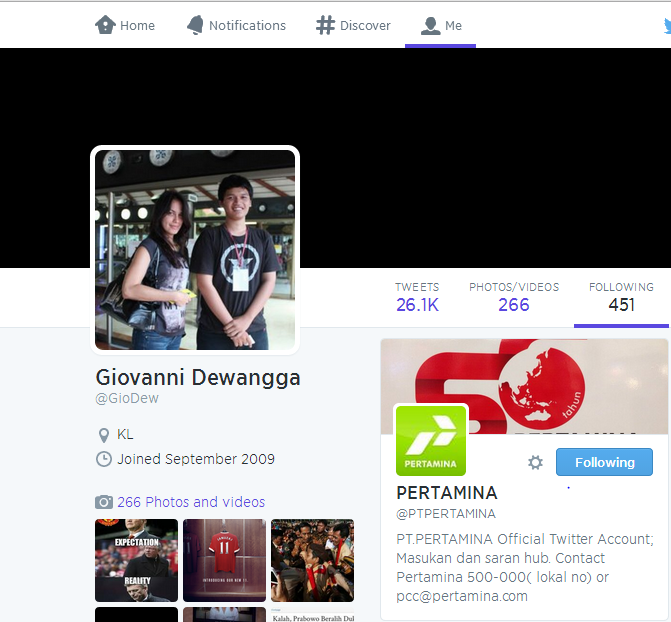671x622 pixels.
Task: Open Expectation Reality photo thumbnail
Action: coord(137,560)
